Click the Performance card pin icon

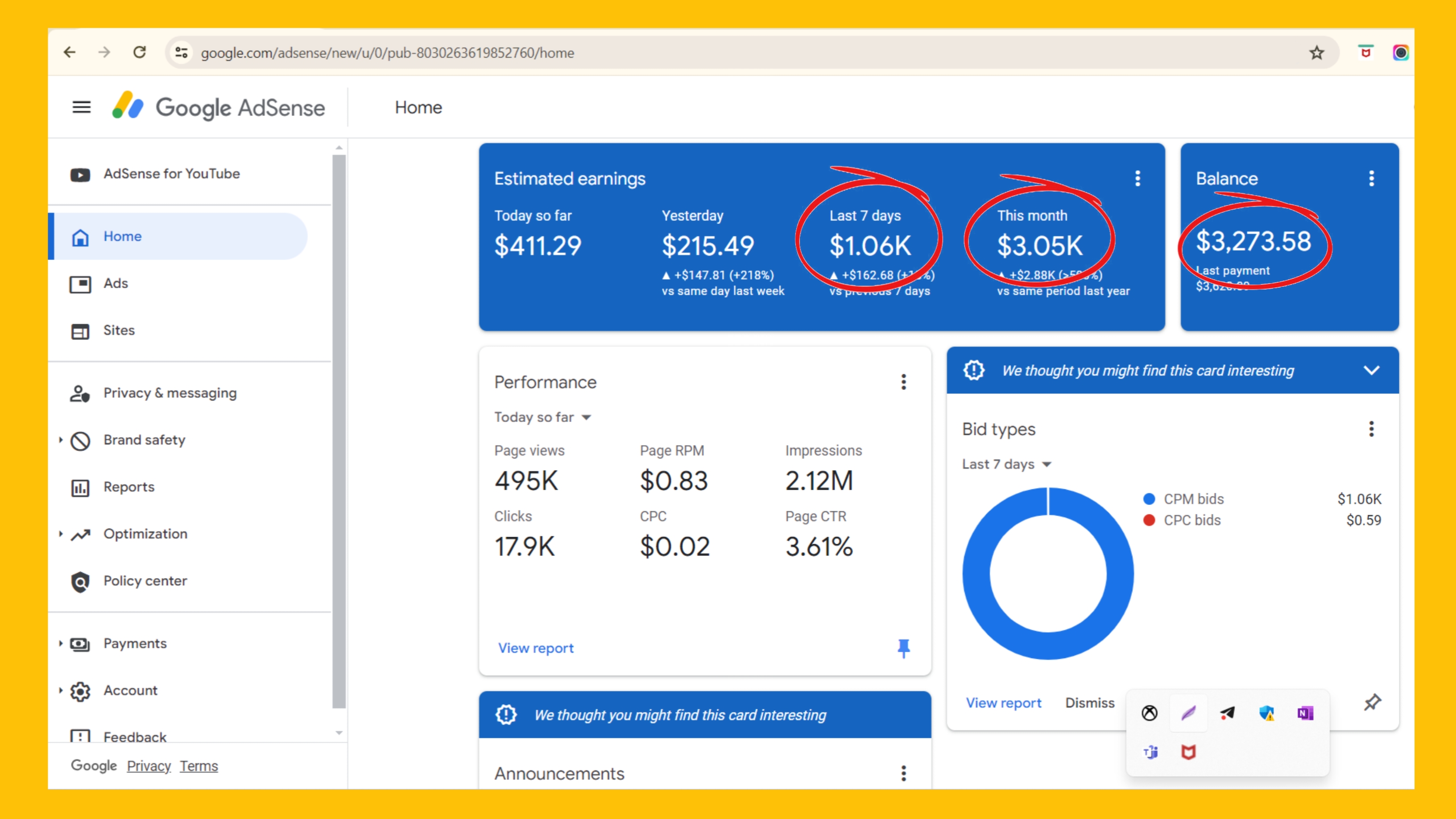coord(903,648)
